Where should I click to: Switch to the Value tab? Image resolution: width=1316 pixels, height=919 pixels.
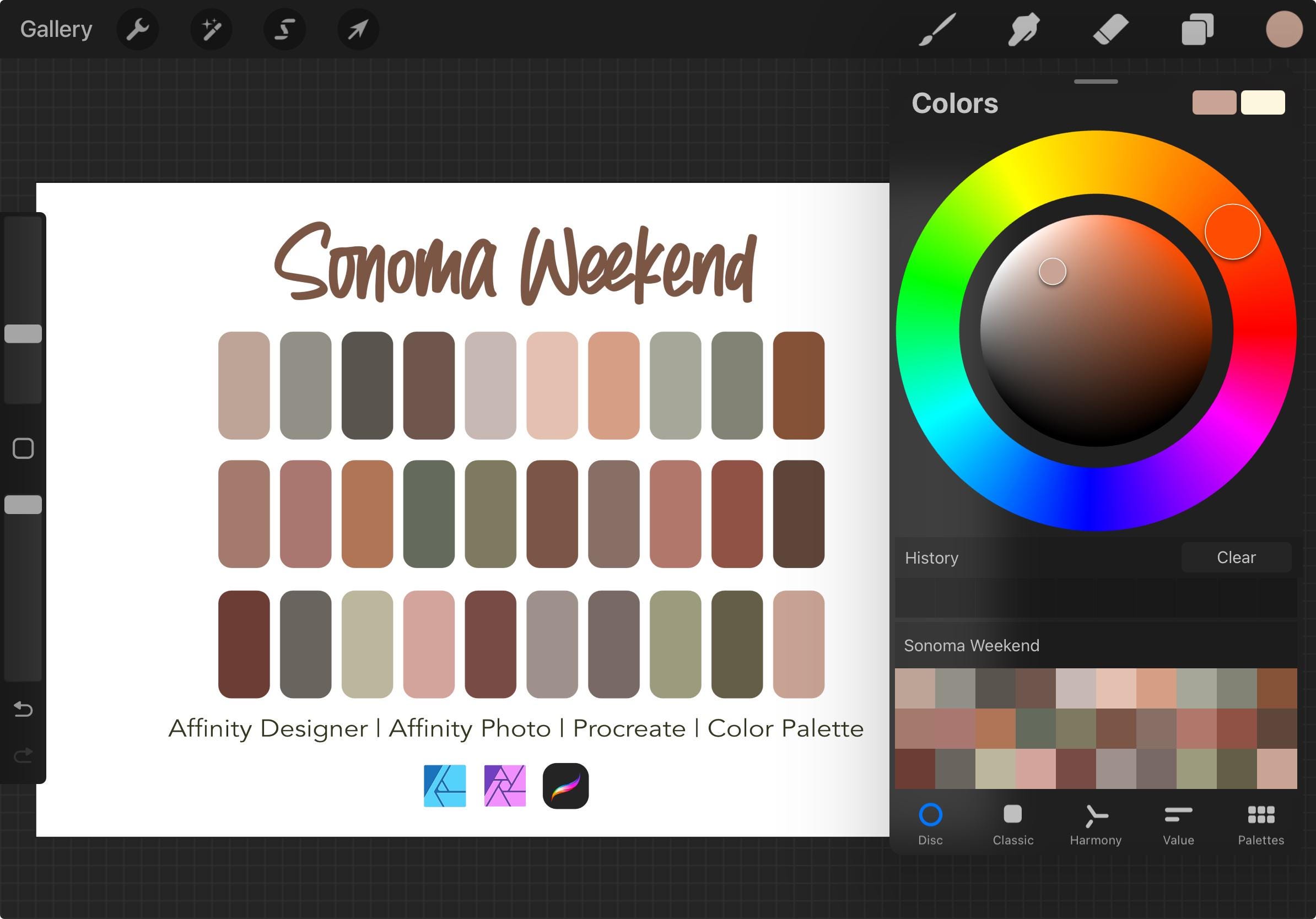tap(1178, 825)
